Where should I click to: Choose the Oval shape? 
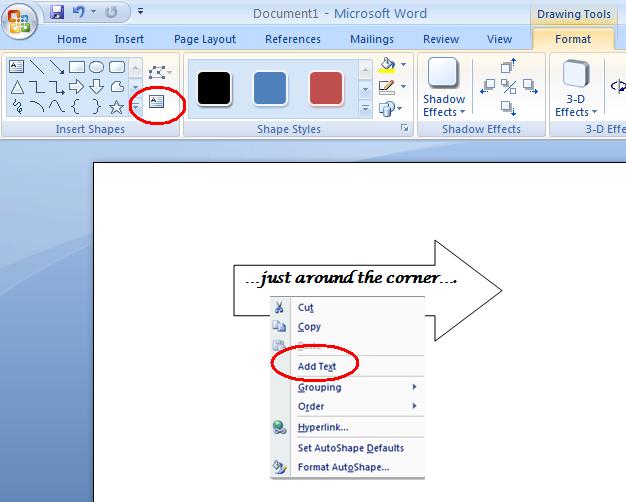coord(96,67)
